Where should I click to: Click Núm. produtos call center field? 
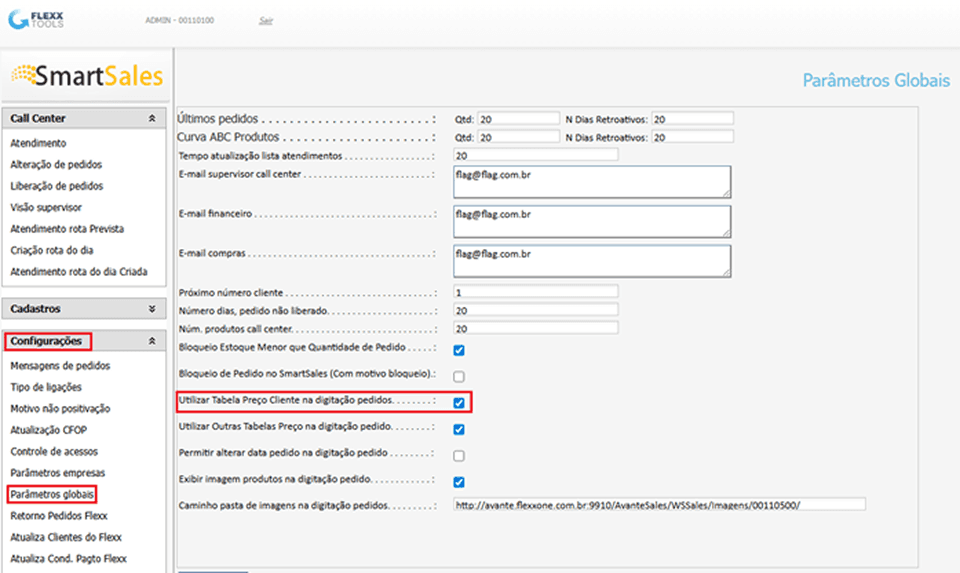point(536,329)
